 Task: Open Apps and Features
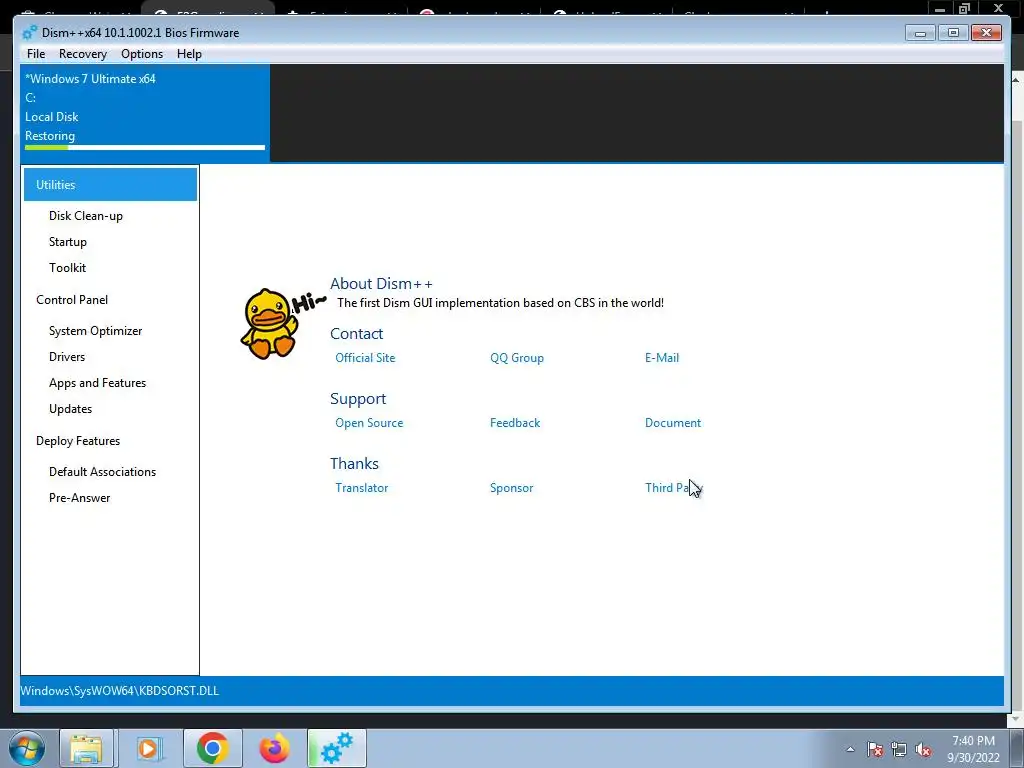(x=97, y=383)
